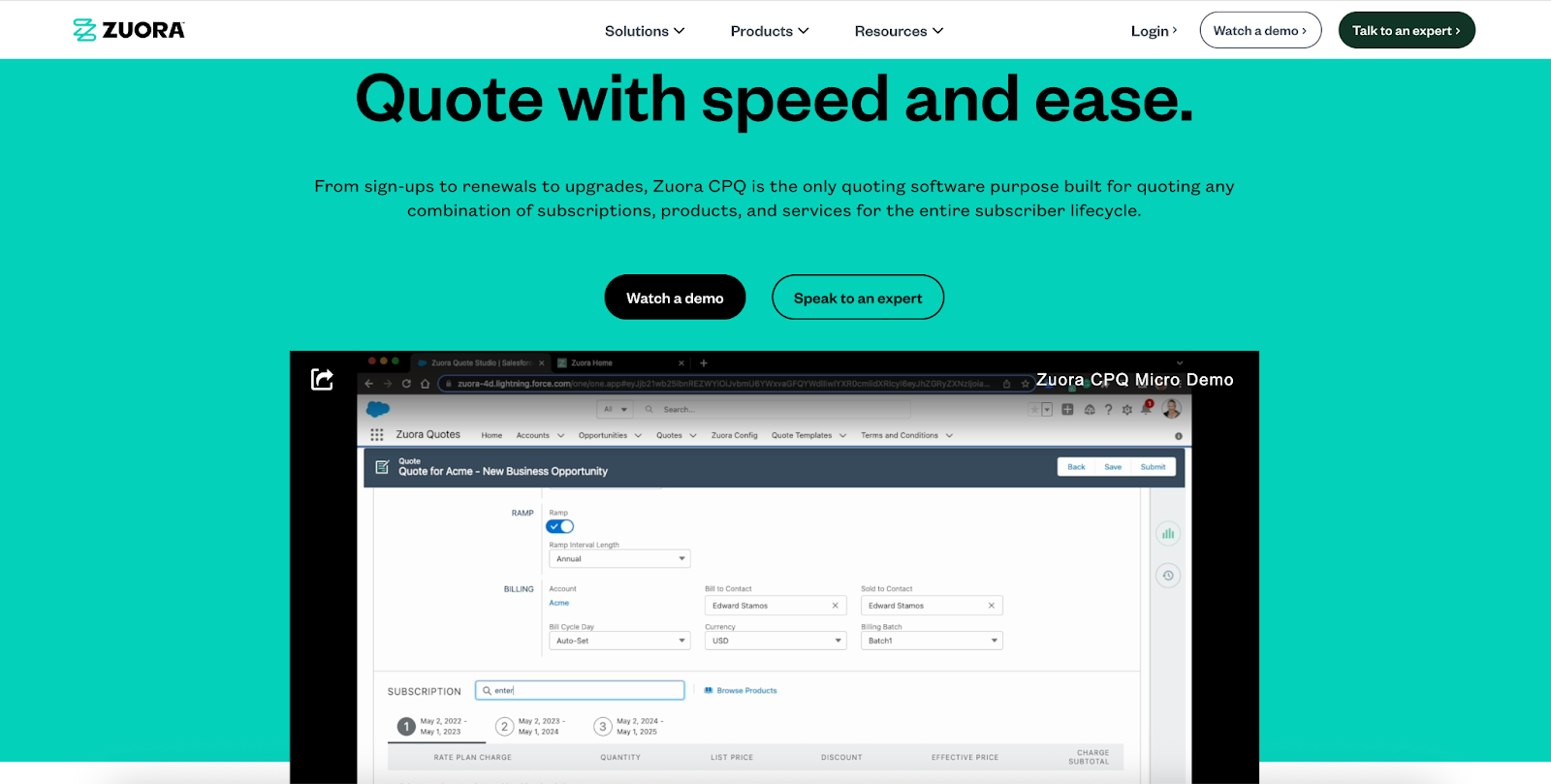Click the browser forward arrow in the video
The height and width of the screenshot is (784, 1551).
pyautogui.click(x=387, y=384)
